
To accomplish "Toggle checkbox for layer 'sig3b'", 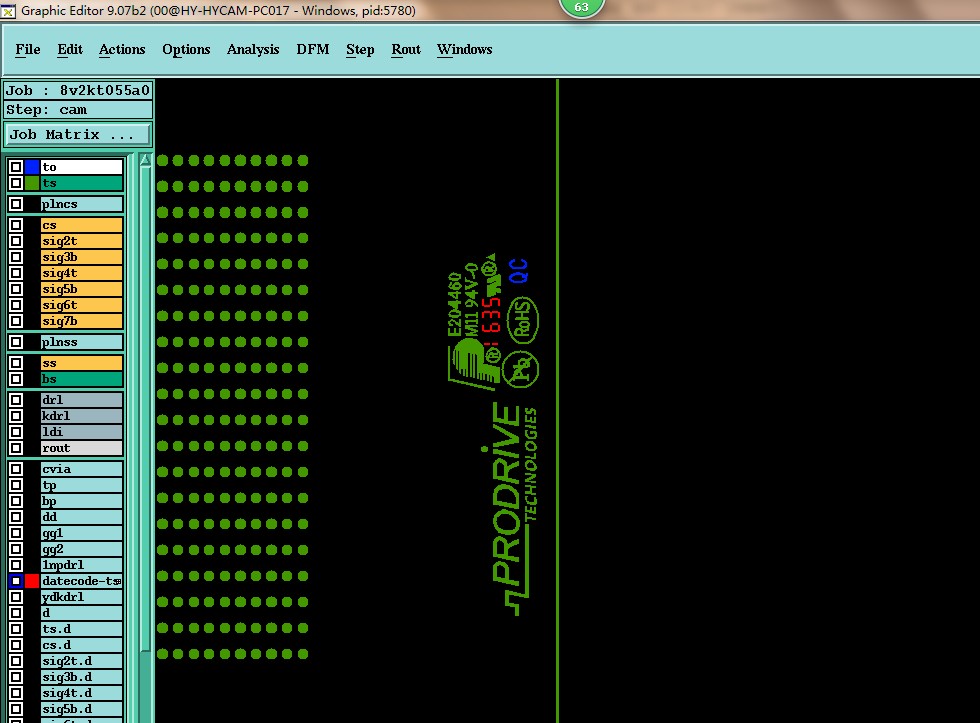I will click(16, 257).
